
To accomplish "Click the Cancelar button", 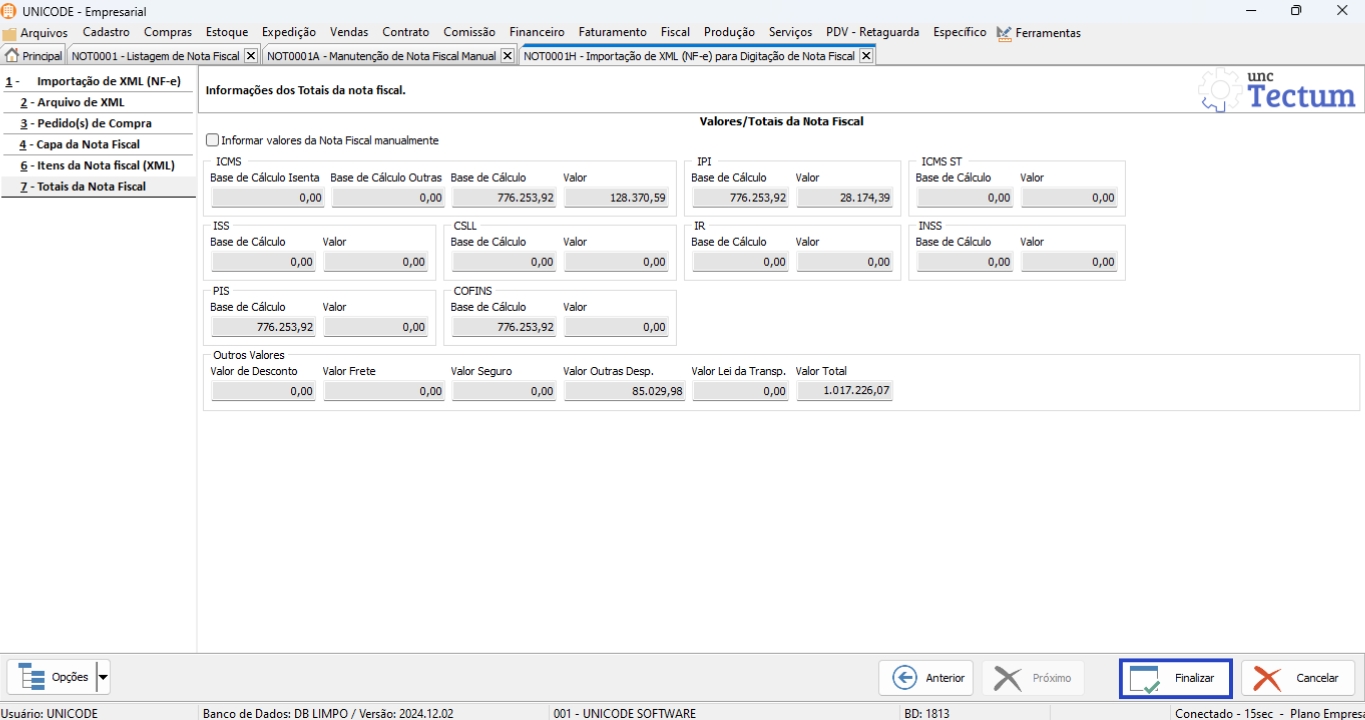I will pos(1297,678).
